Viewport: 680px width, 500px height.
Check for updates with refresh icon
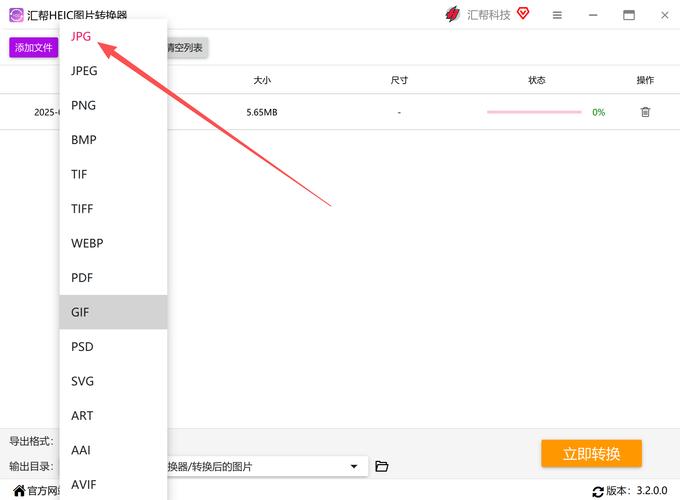(598, 492)
